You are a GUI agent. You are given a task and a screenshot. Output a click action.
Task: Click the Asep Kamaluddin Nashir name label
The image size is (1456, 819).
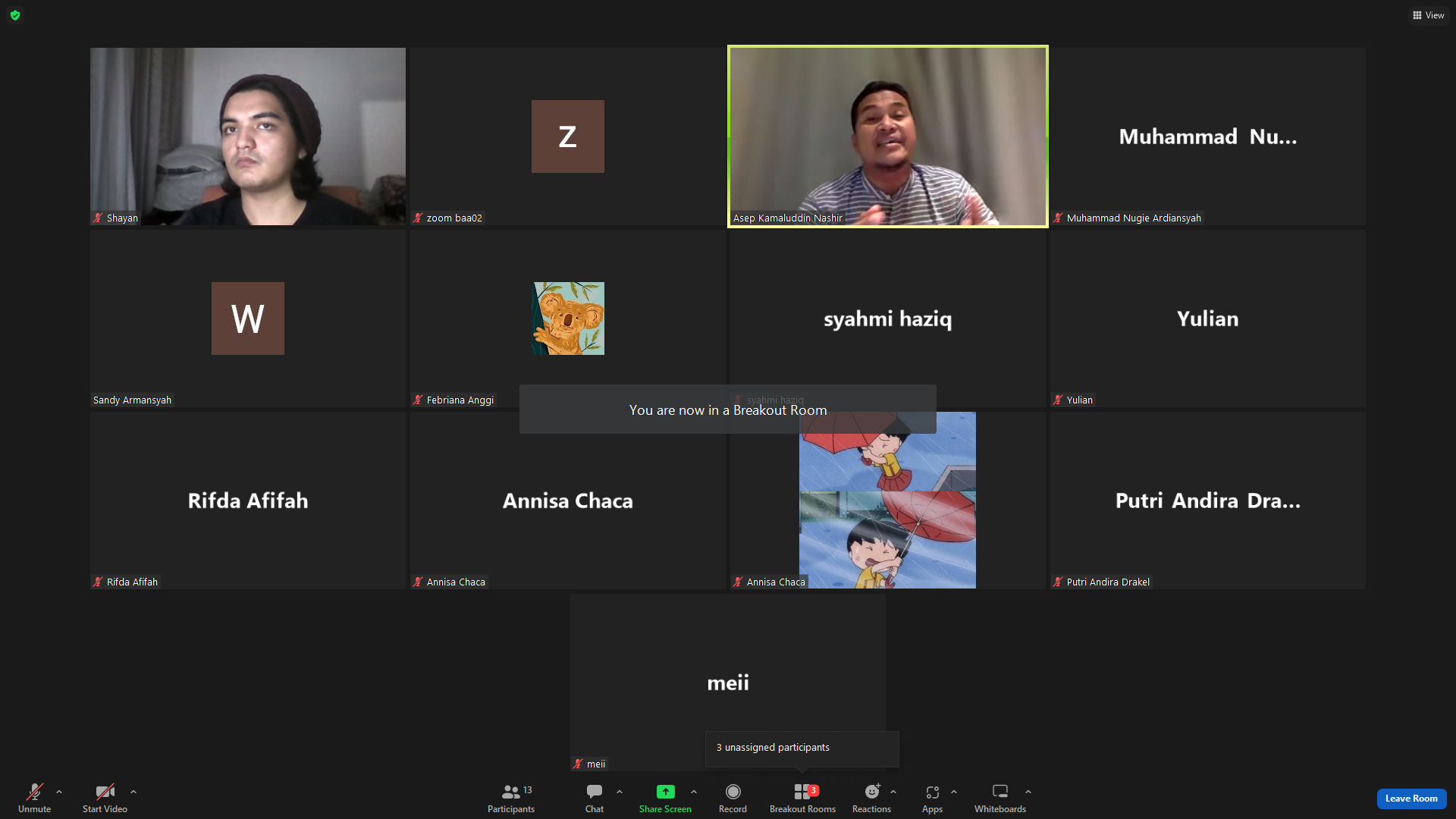pos(788,218)
